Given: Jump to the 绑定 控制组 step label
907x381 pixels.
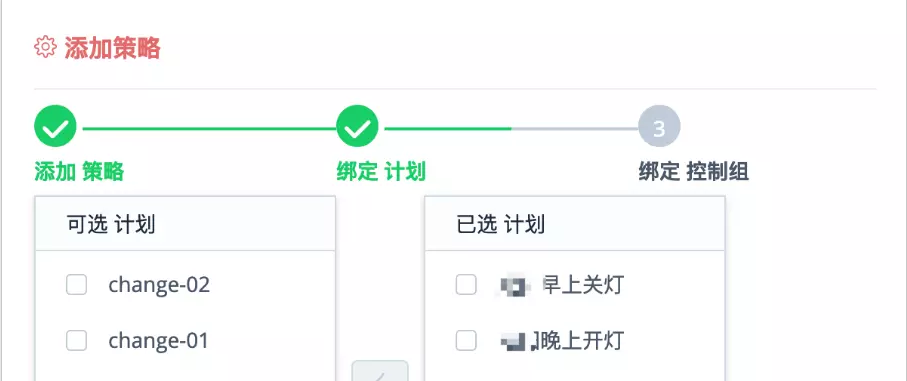Looking at the screenshot, I should click(x=694, y=172).
